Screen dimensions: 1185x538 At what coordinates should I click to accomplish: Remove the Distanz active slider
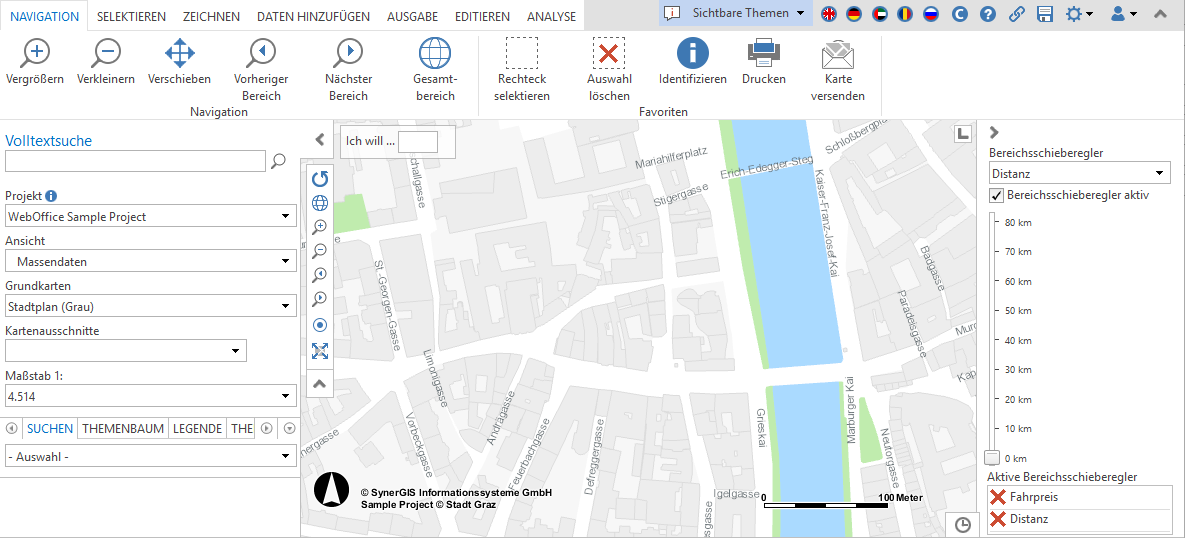[x=997, y=519]
